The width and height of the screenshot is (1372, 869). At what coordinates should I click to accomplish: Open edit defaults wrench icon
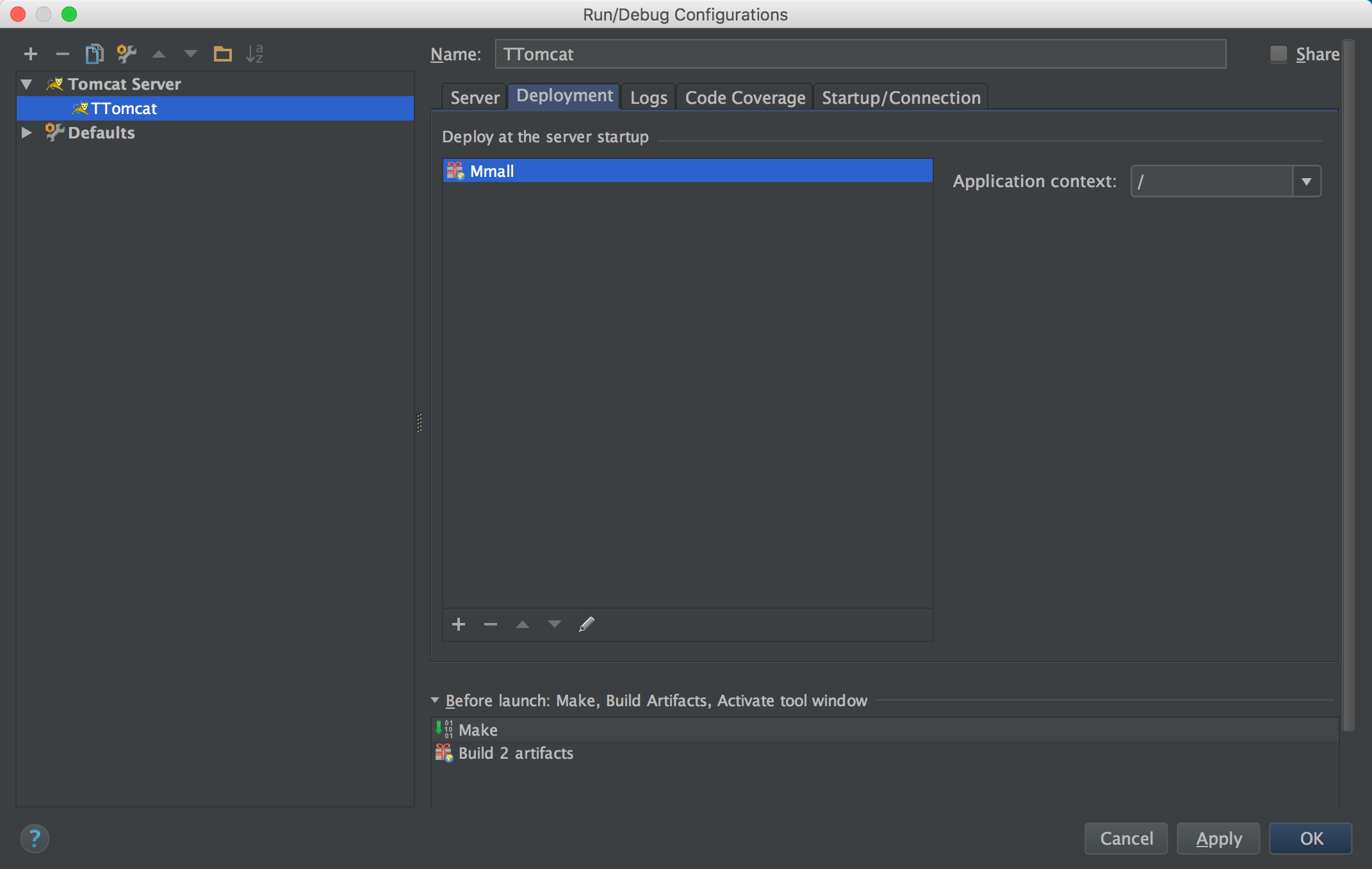pyautogui.click(x=126, y=54)
